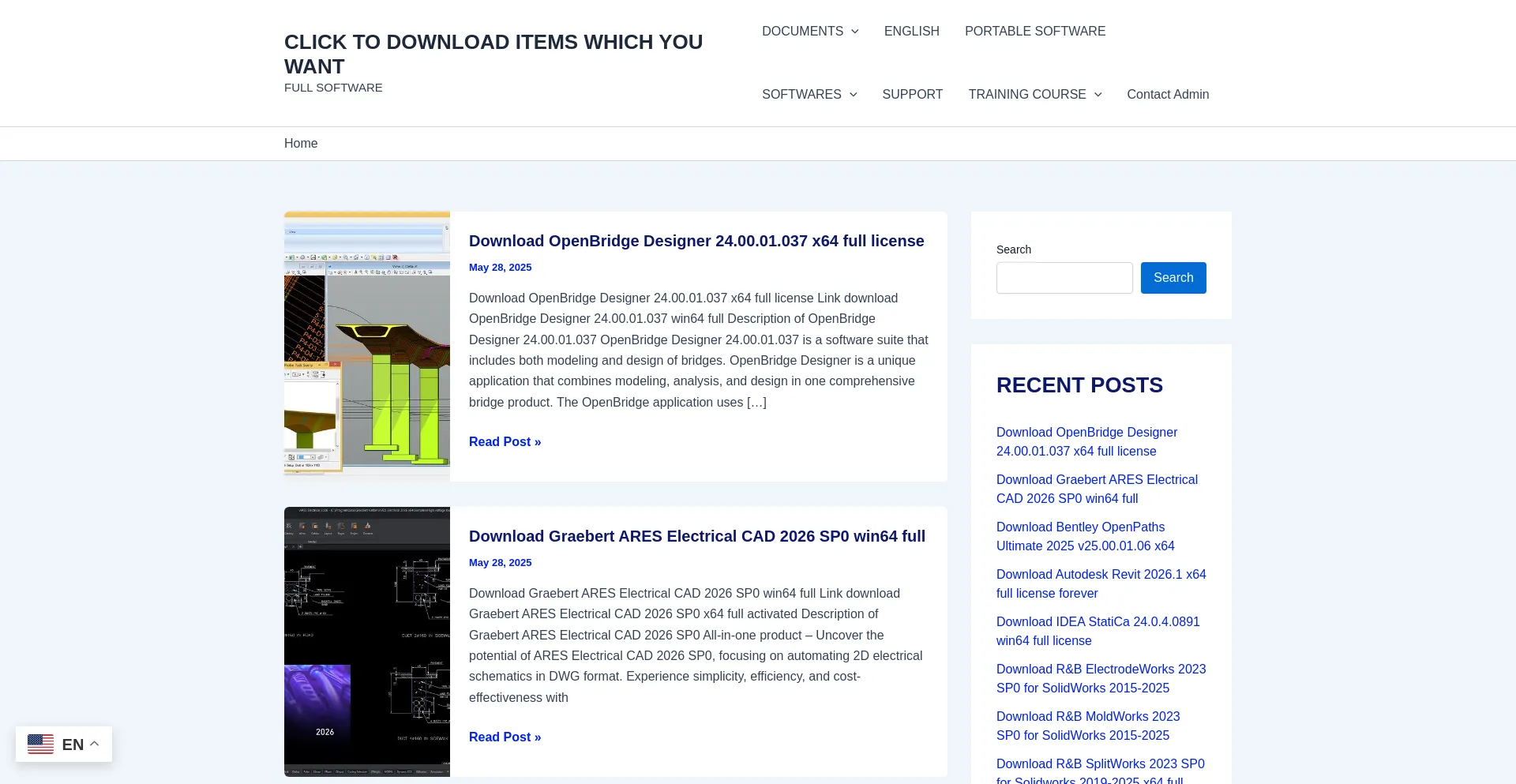Expand the EN language selector arrow

[x=95, y=744]
